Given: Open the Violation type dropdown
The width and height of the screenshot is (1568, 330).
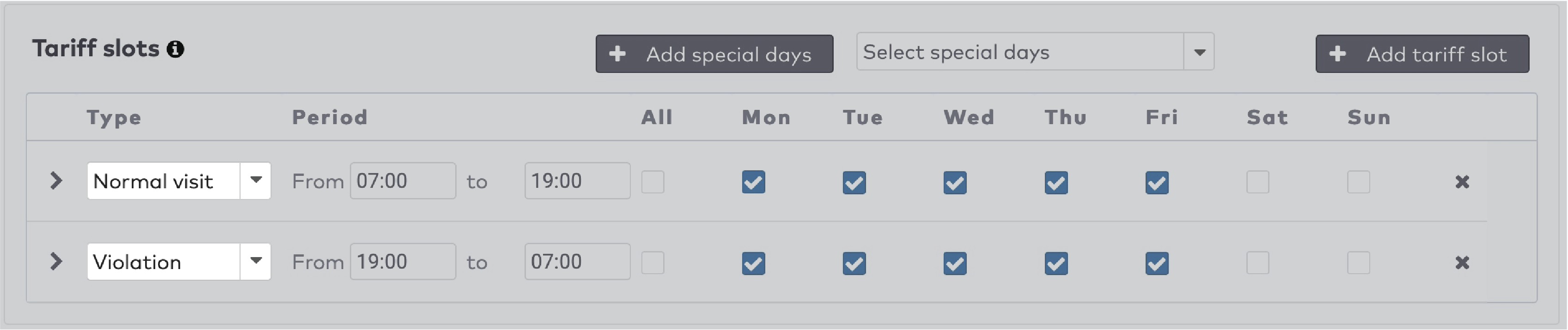Looking at the screenshot, I should (x=256, y=261).
